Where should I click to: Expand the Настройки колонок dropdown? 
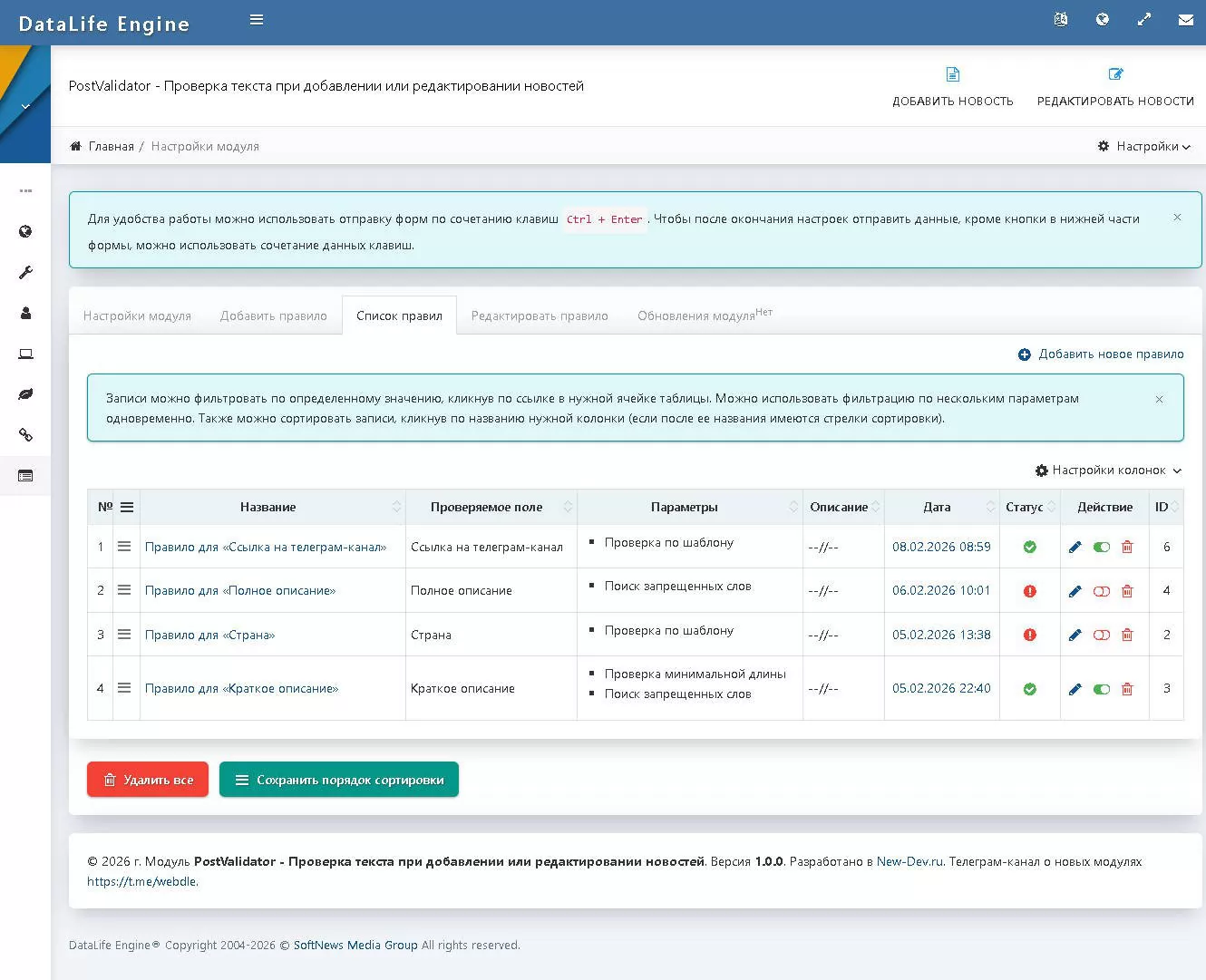pyautogui.click(x=1108, y=471)
